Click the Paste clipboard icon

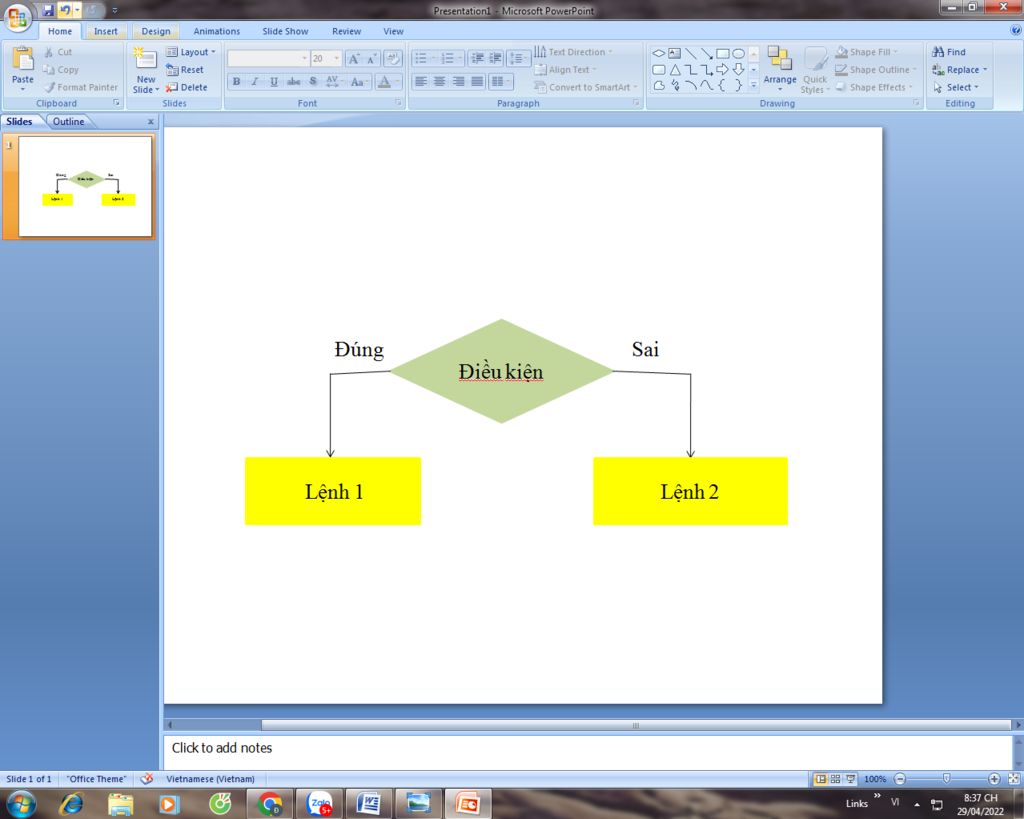pyautogui.click(x=23, y=59)
